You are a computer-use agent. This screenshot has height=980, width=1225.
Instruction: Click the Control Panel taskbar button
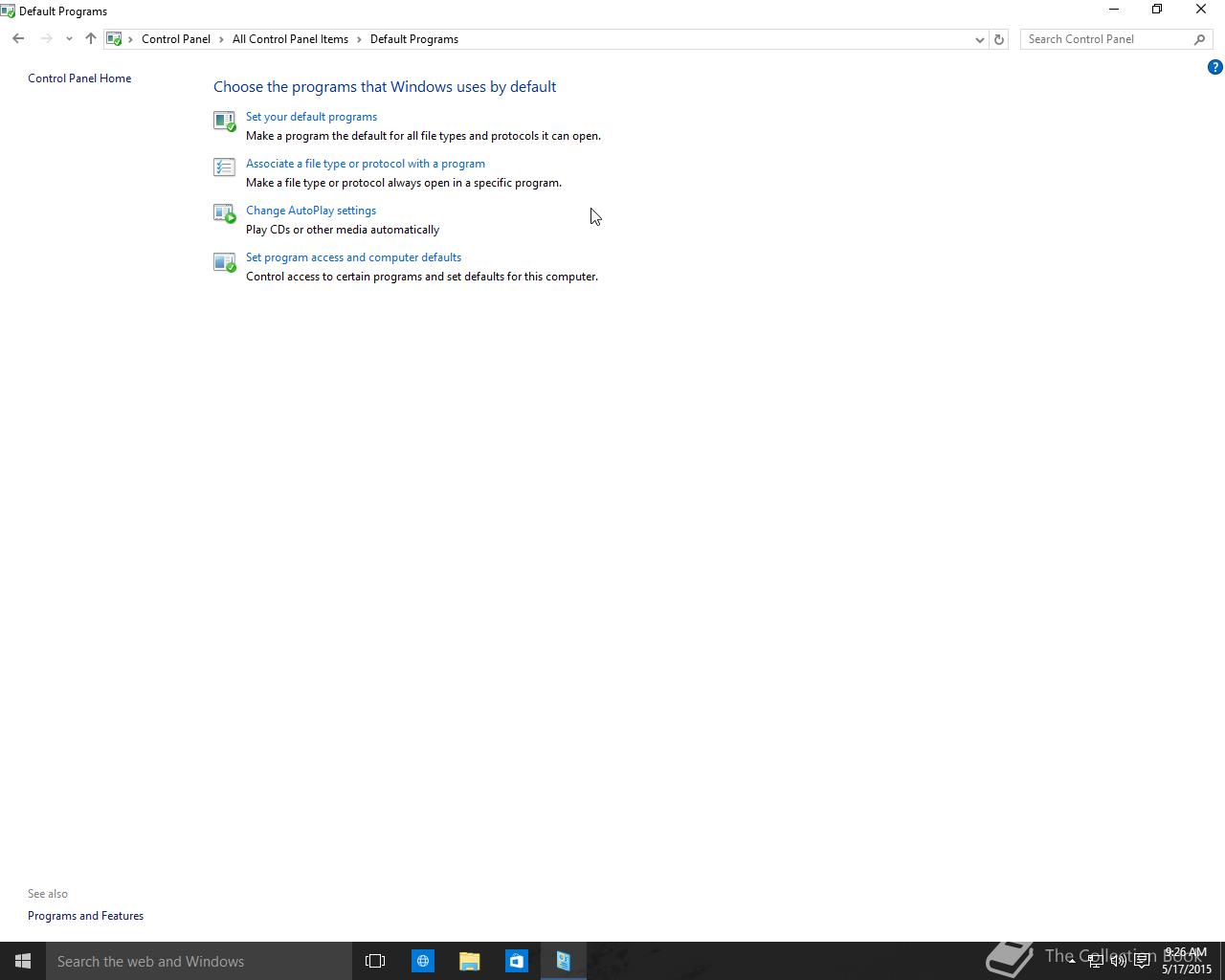pyautogui.click(x=563, y=961)
